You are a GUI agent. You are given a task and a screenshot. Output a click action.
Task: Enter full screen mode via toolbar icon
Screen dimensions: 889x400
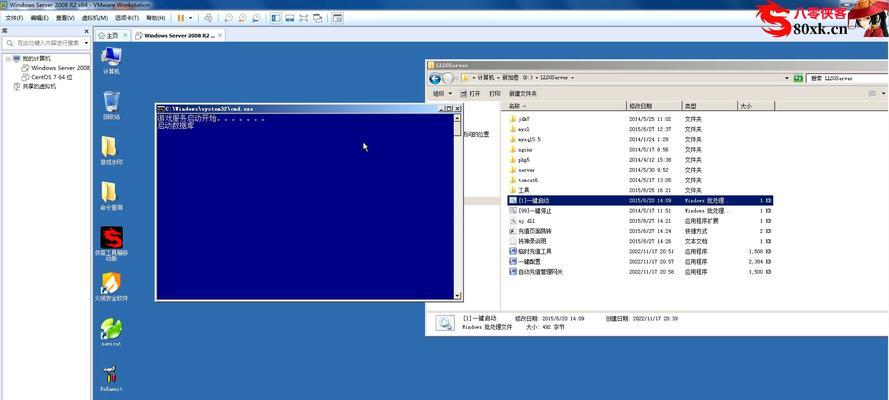click(304, 18)
